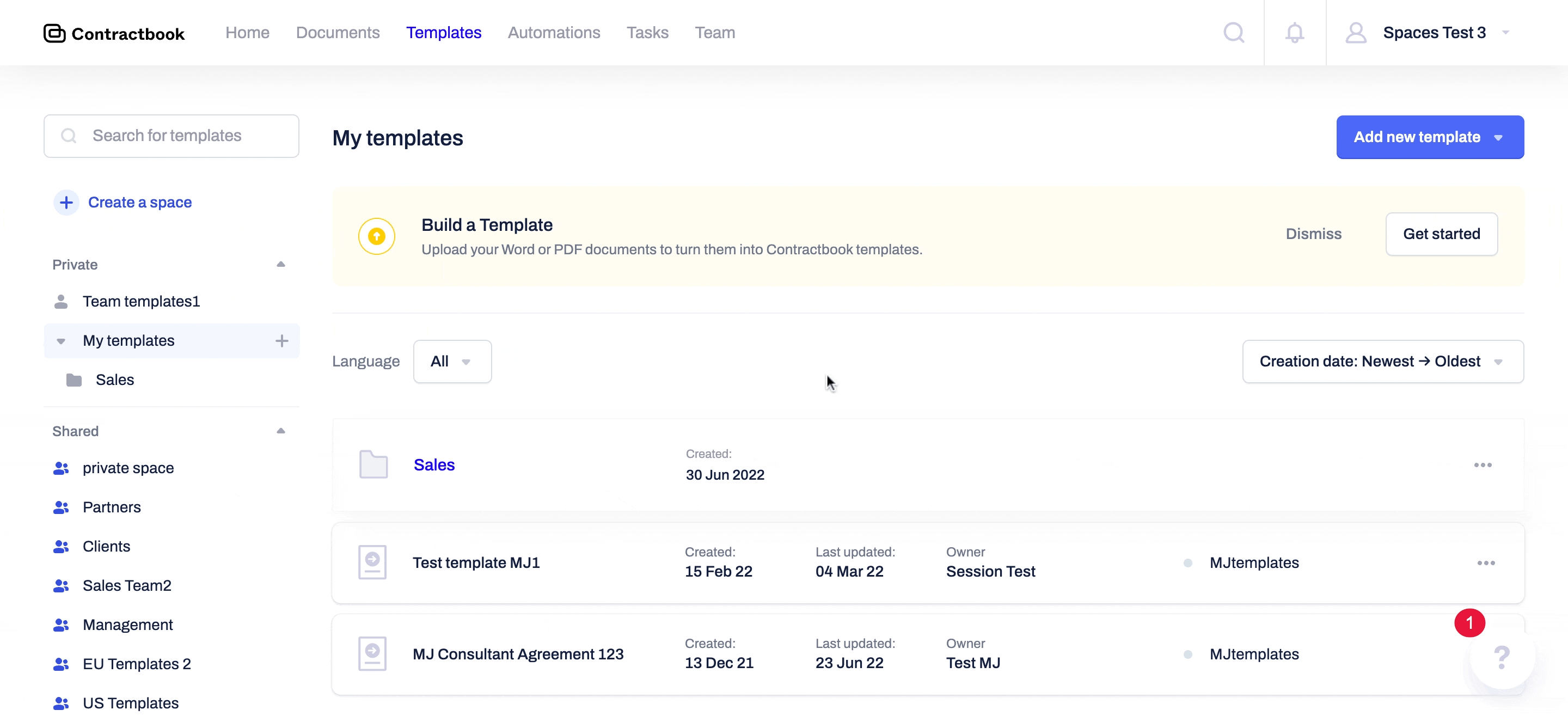Open the Language All dropdown
This screenshot has height=722, width=1568.
[452, 362]
